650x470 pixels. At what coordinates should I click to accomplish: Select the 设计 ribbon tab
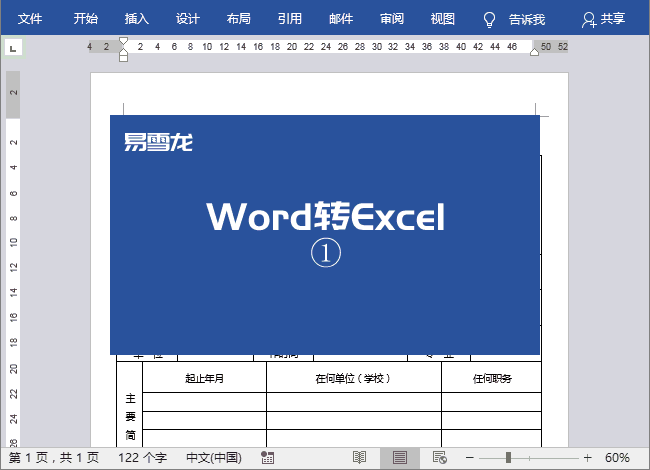point(188,19)
